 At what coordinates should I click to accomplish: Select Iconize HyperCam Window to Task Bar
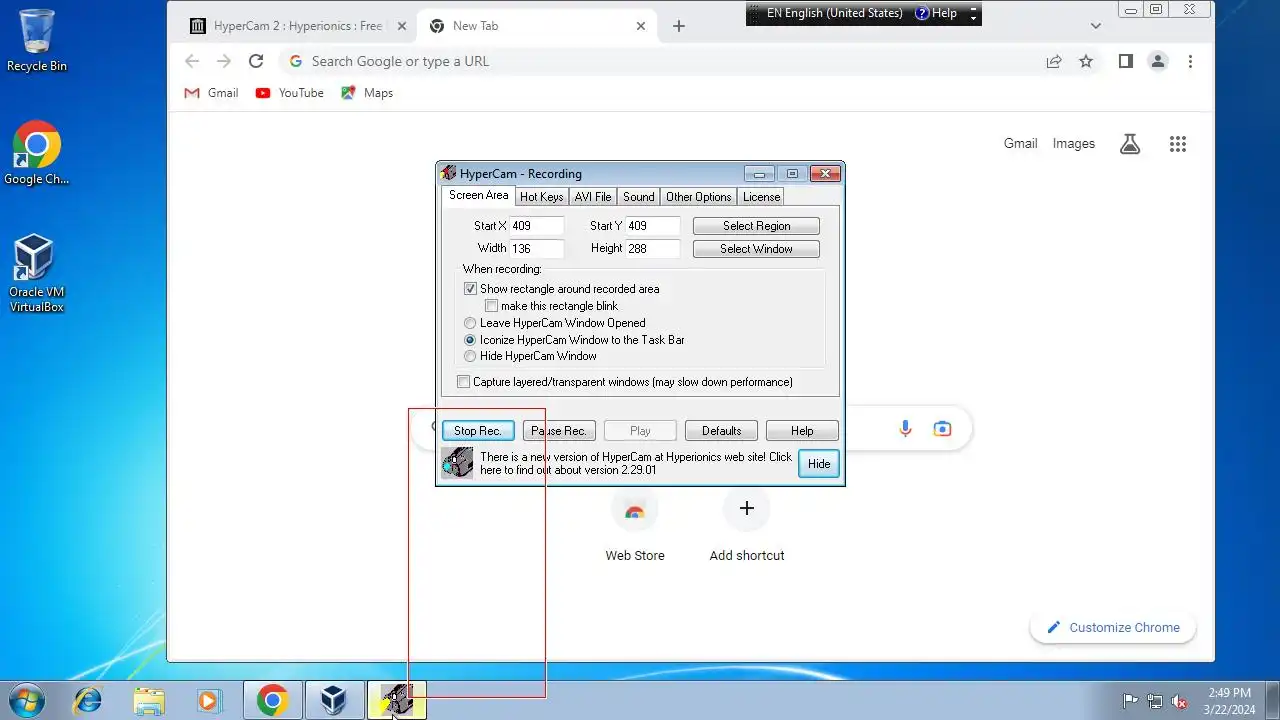(x=470, y=340)
